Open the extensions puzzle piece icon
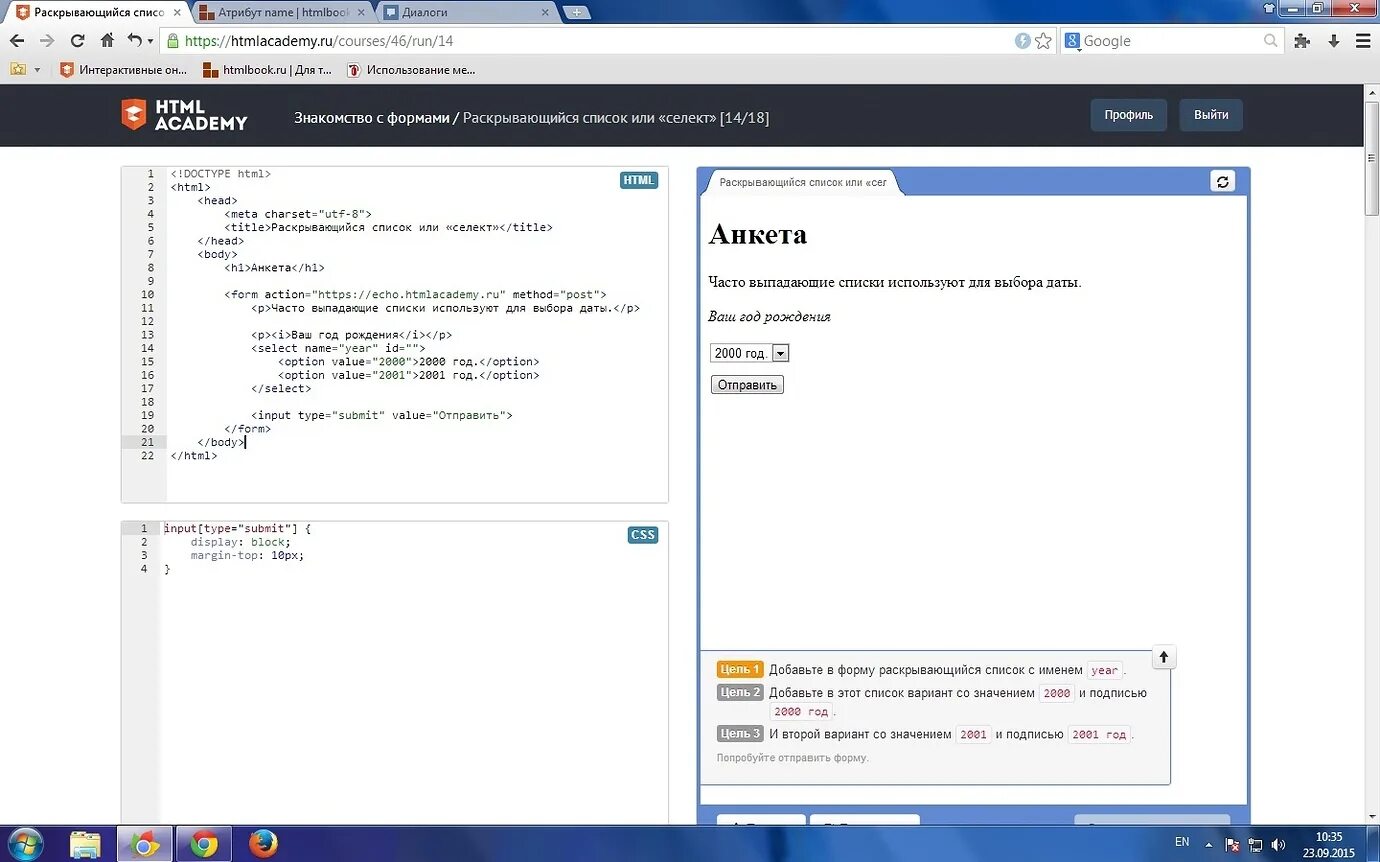 pyautogui.click(x=1302, y=41)
